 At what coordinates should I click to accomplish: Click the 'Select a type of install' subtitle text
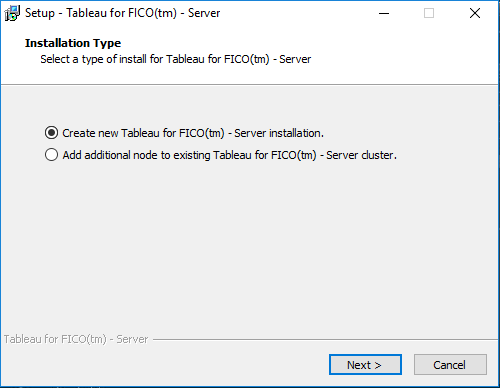tap(176, 59)
